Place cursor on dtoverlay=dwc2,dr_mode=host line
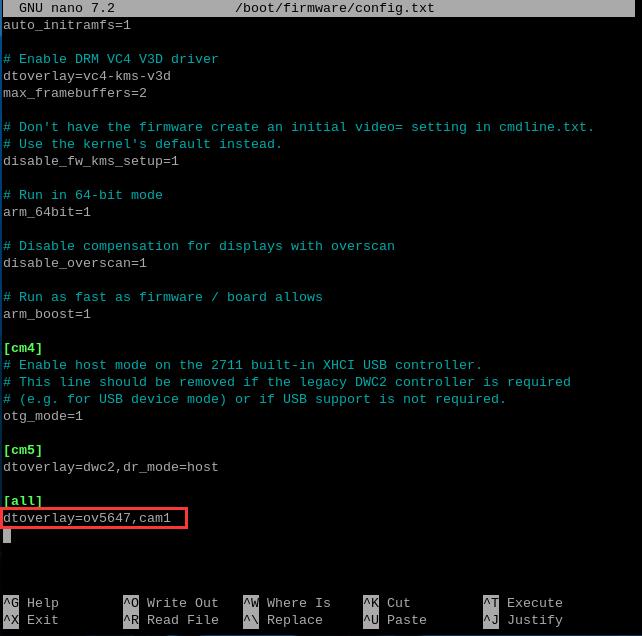 pyautogui.click(x=111, y=467)
